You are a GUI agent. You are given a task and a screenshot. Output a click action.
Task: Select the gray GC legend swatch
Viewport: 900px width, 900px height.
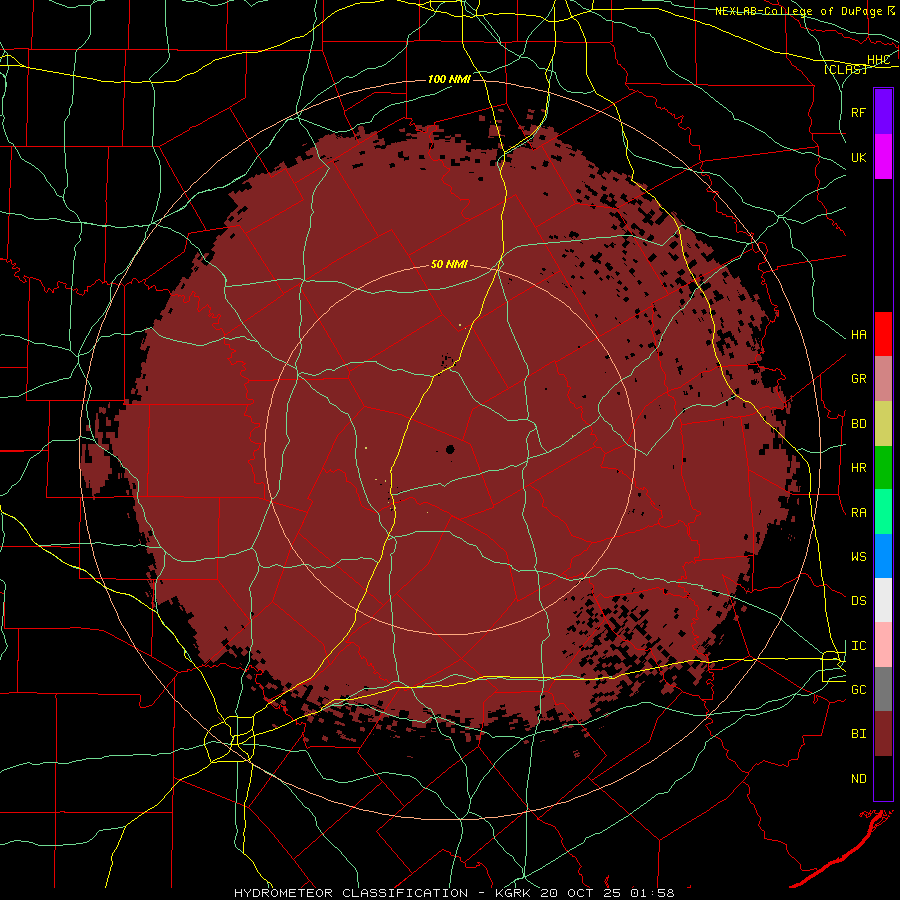click(883, 689)
